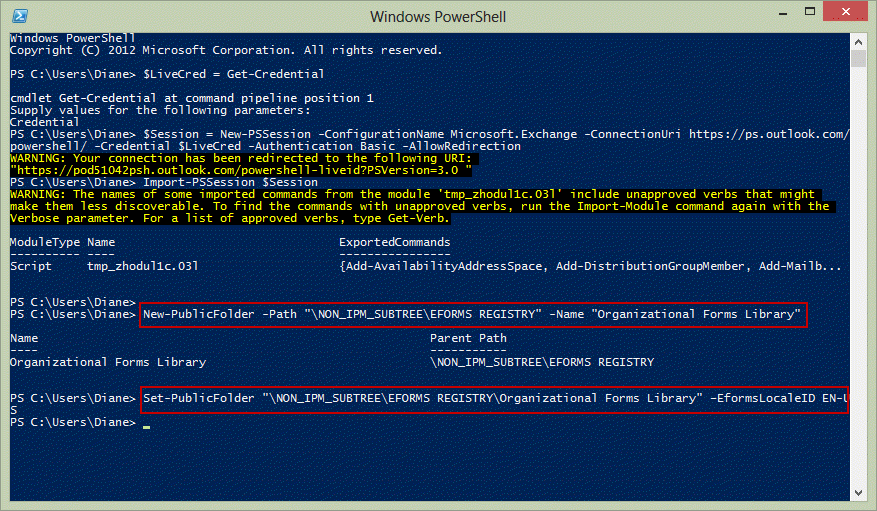Click the Windows PowerShell title bar text
The width and height of the screenshot is (877, 511).
click(x=438, y=17)
